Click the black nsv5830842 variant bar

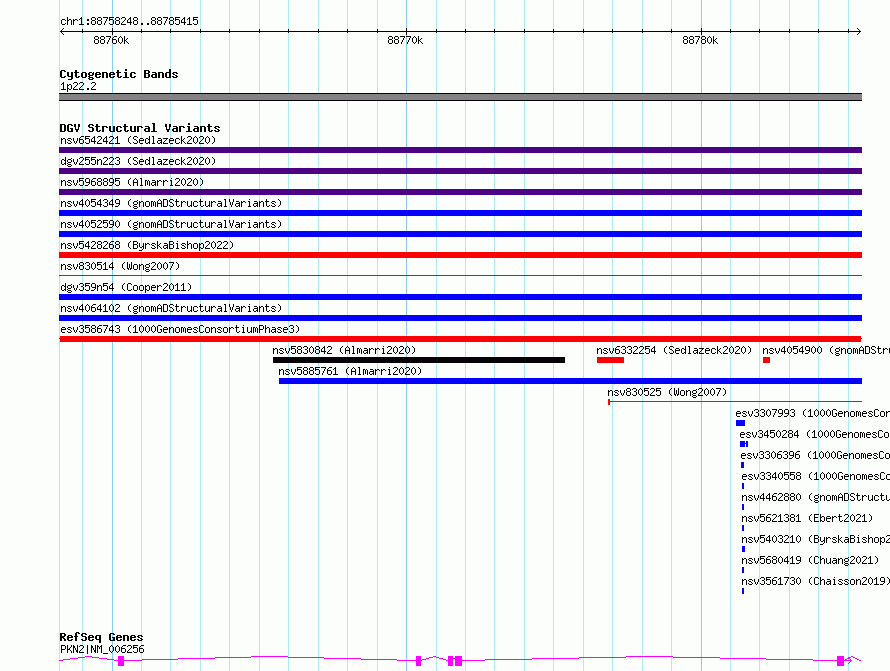click(419, 360)
